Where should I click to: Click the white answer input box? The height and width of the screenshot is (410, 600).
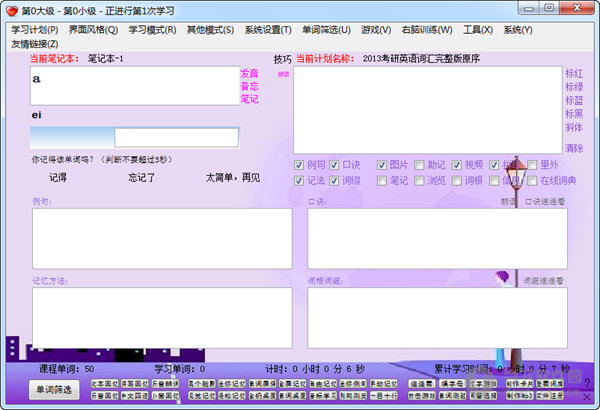(176, 138)
